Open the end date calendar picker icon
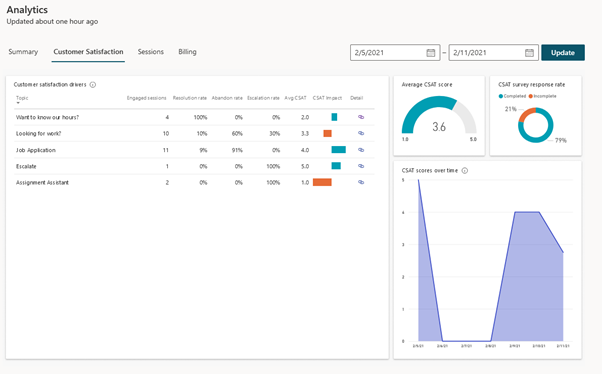The width and height of the screenshot is (602, 374). [x=529, y=53]
